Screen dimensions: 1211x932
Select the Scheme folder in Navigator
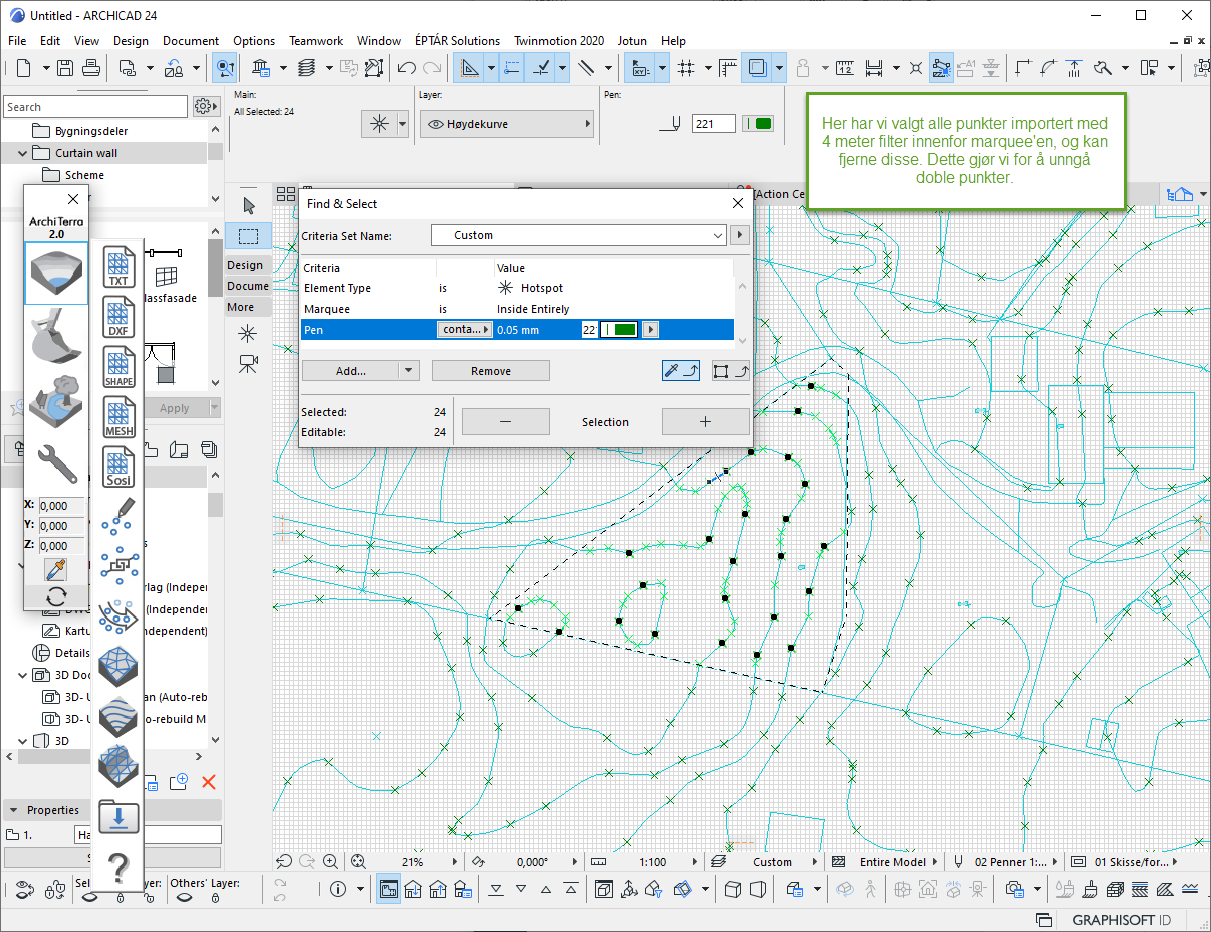coord(84,175)
